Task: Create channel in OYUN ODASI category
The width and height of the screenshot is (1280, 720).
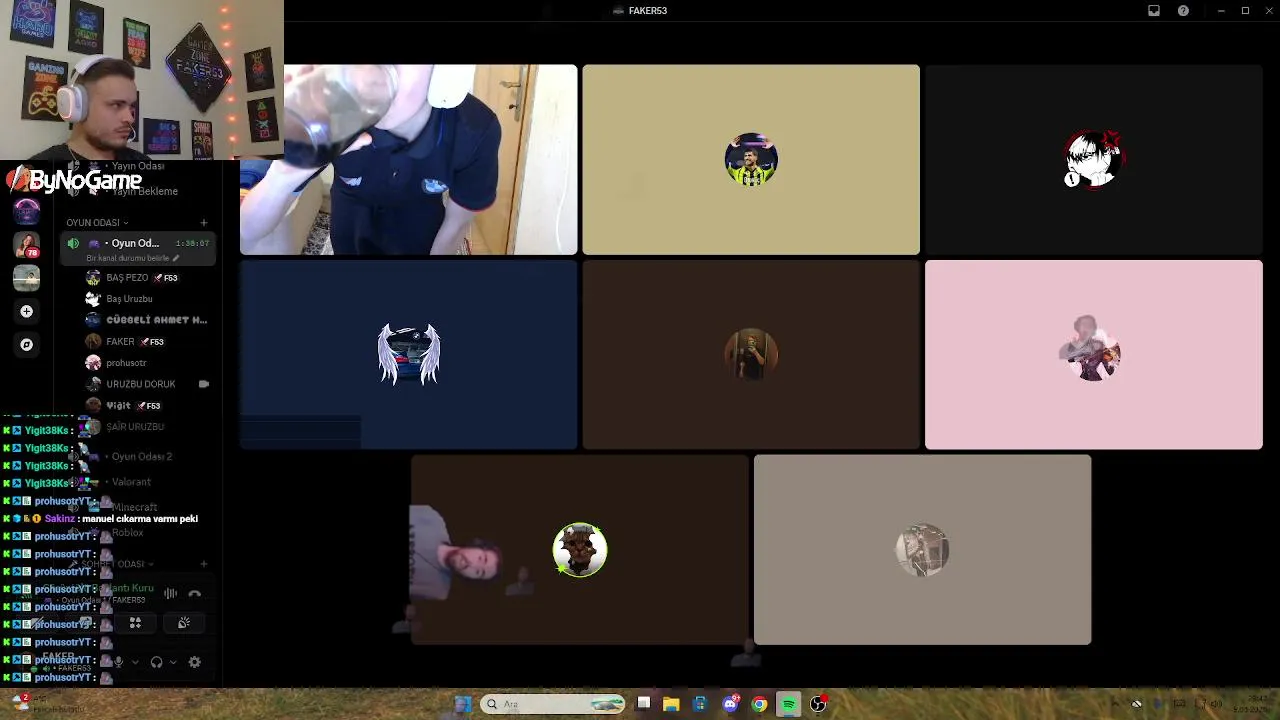Action: pyautogui.click(x=204, y=223)
